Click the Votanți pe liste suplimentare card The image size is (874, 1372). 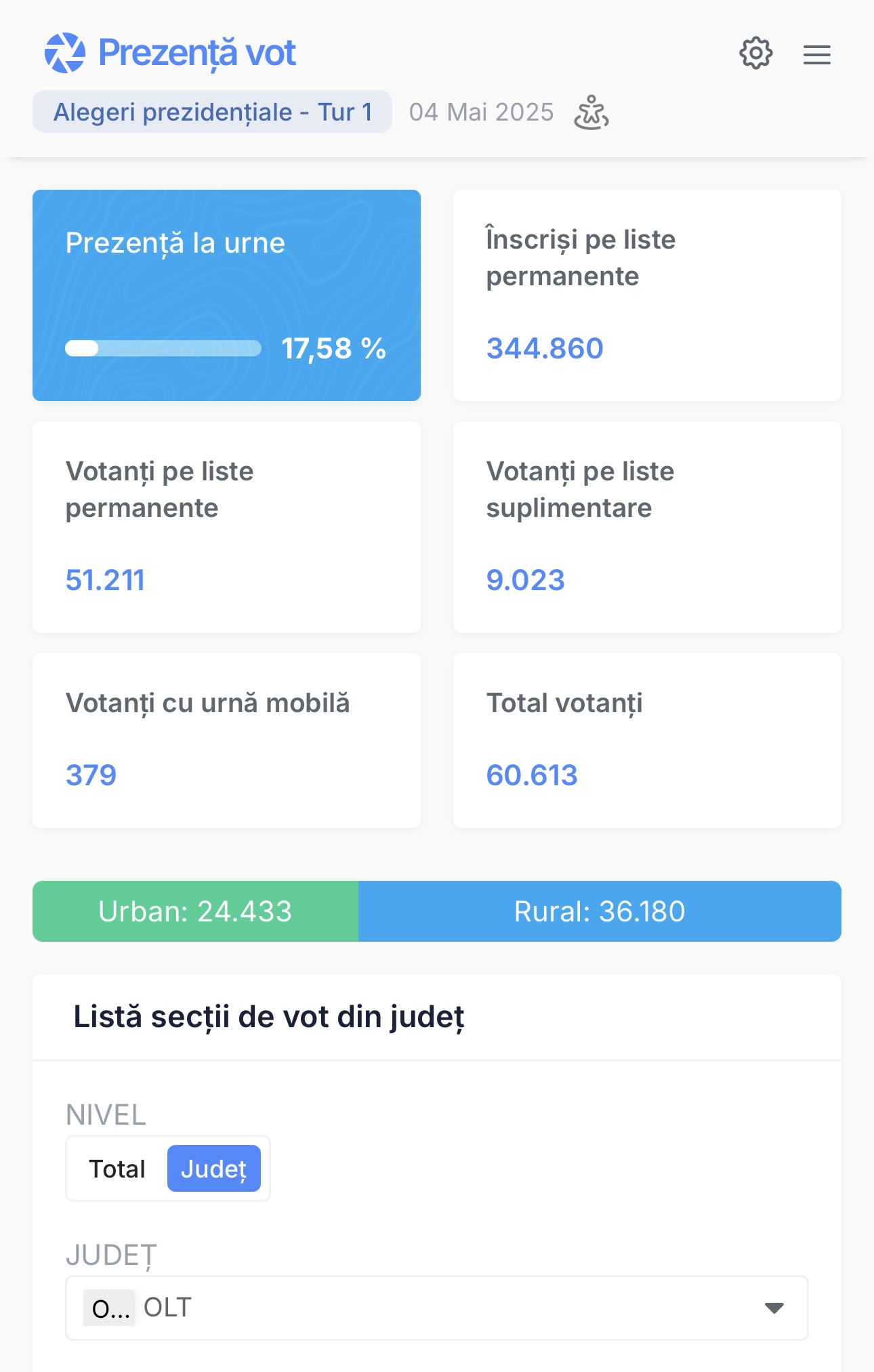[x=647, y=527]
